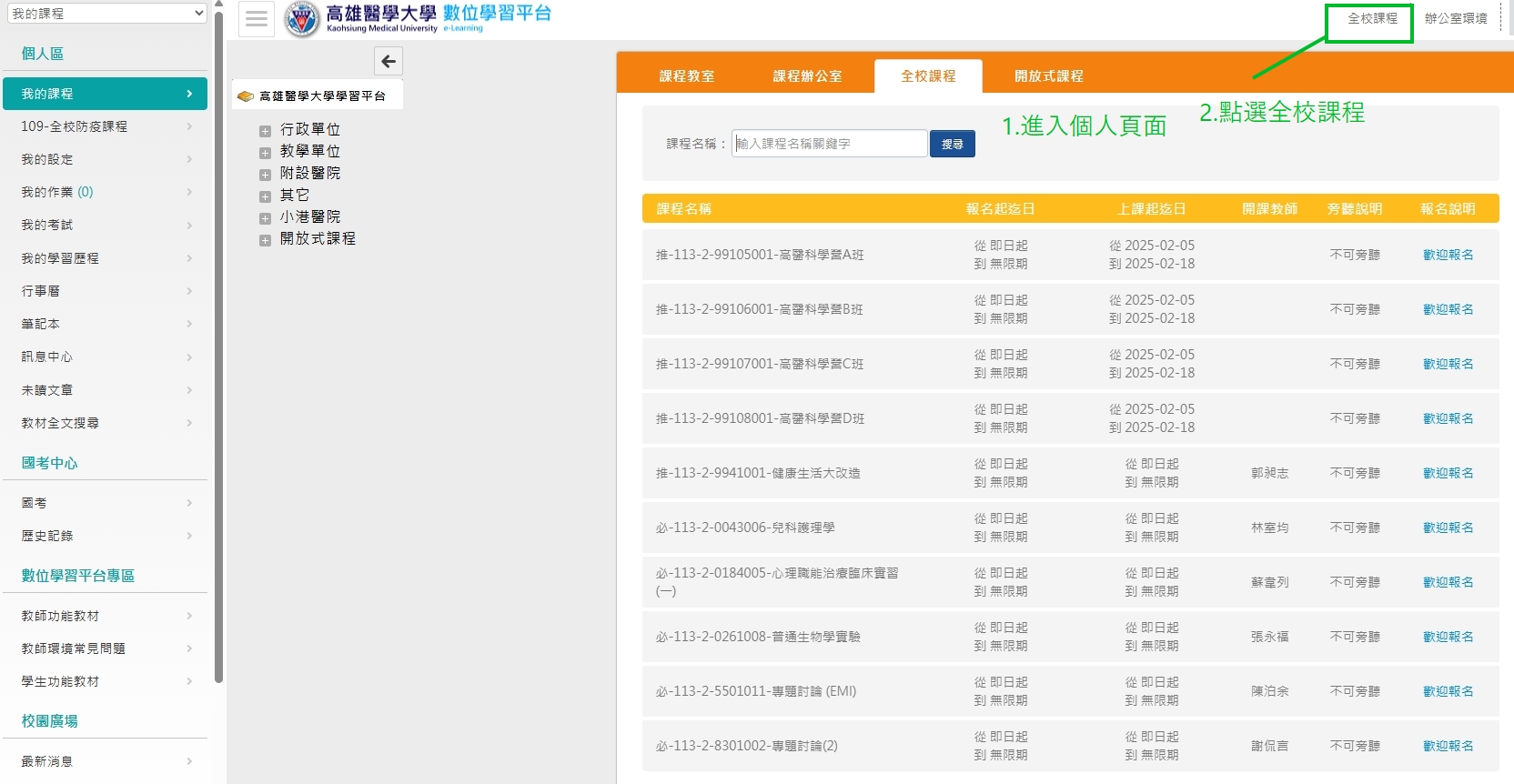Select 高雄醫學大學學習平台 tree root

(x=322, y=95)
